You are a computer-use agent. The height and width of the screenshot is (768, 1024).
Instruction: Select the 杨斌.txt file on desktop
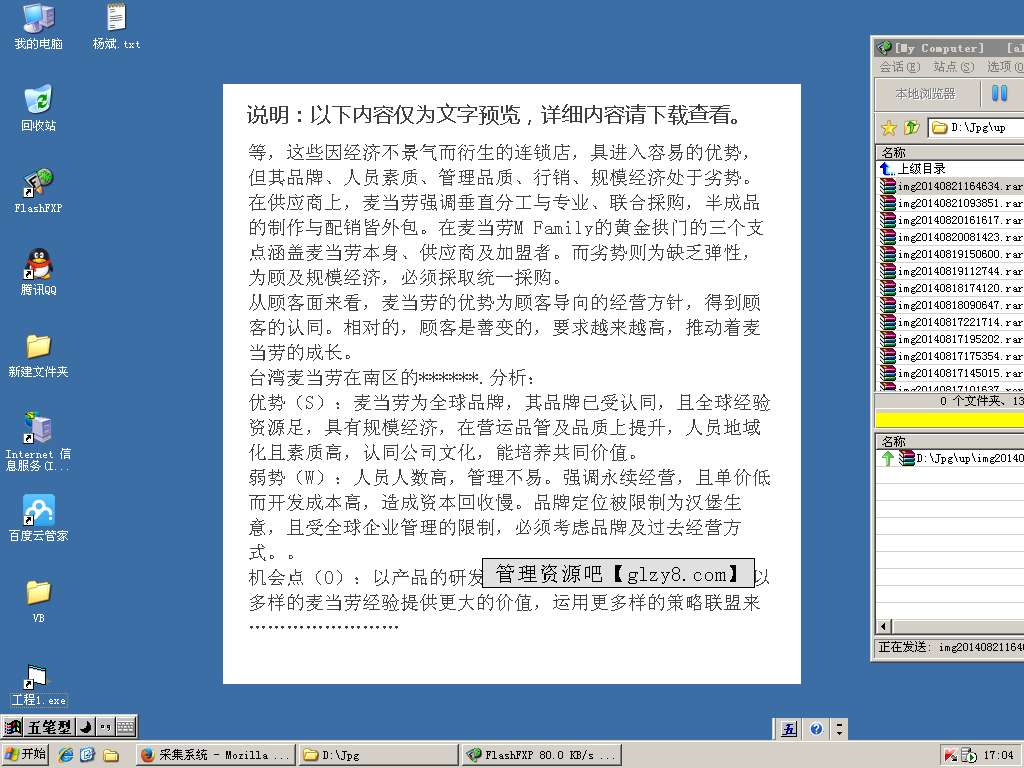(x=116, y=26)
